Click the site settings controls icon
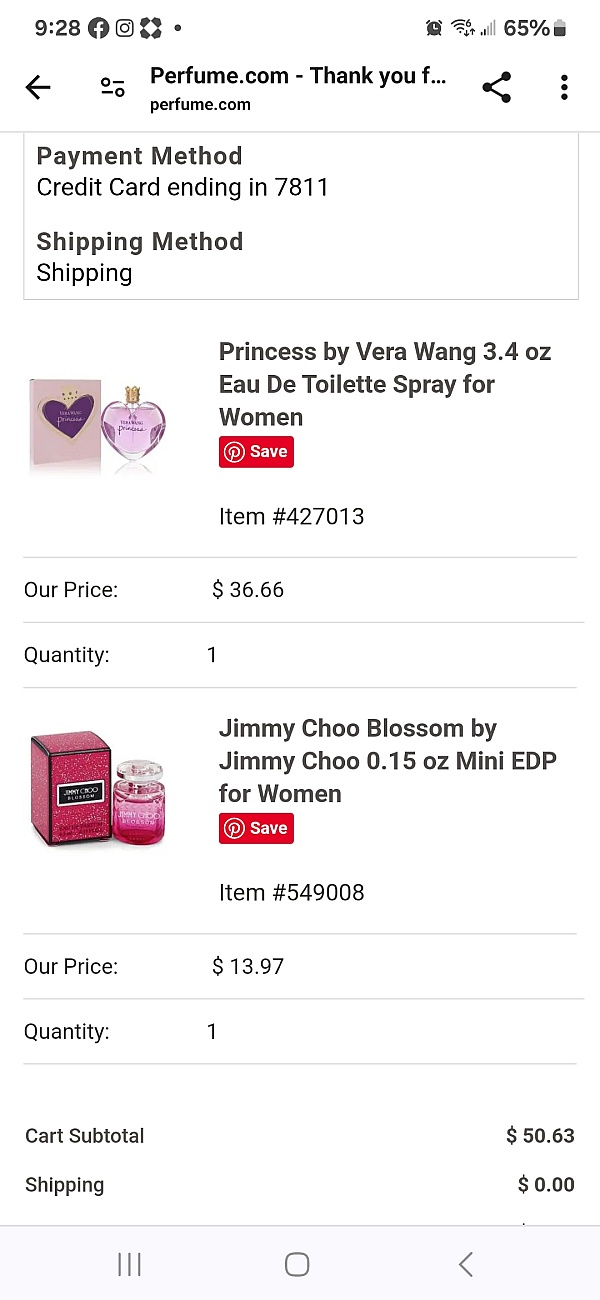The width and height of the screenshot is (600, 1300). 112,88
